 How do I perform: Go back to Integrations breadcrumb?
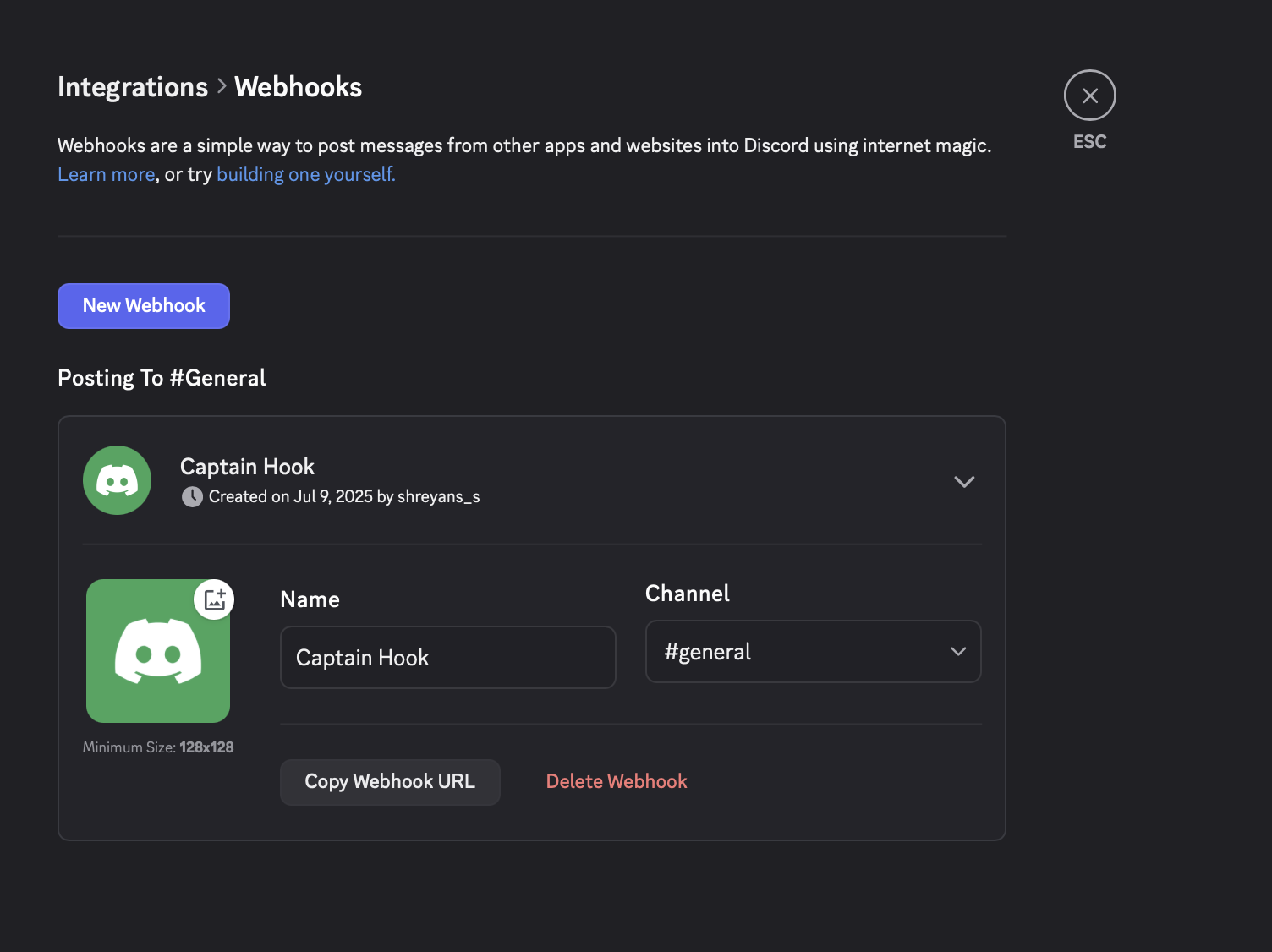point(133,87)
